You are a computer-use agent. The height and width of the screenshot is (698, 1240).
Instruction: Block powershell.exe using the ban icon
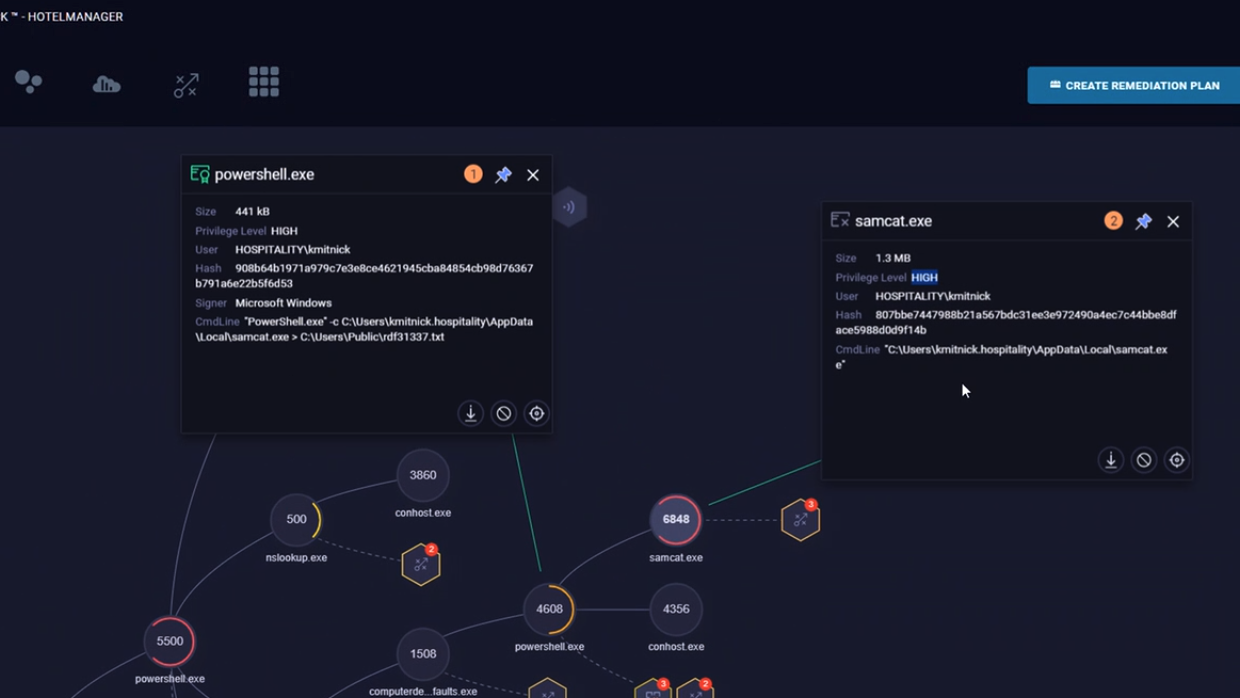[x=504, y=413]
